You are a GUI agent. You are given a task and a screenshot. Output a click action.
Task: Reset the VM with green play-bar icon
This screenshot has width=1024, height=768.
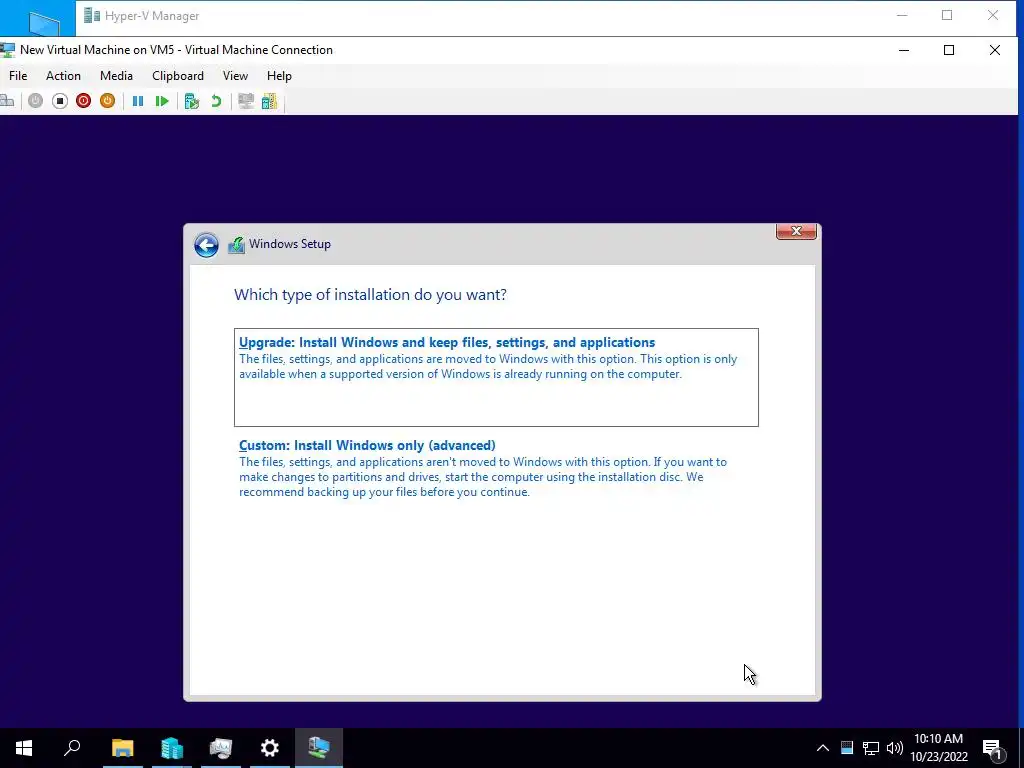[162, 101]
